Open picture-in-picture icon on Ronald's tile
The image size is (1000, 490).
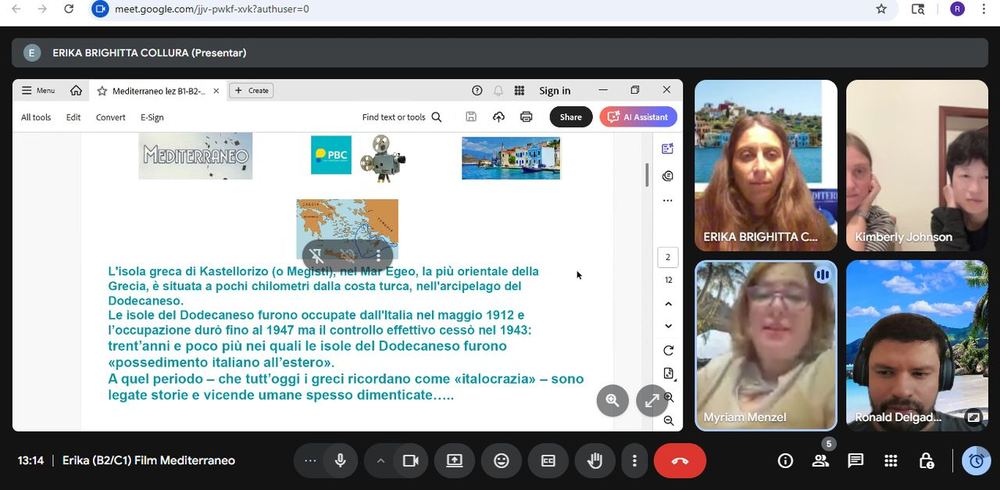click(974, 417)
